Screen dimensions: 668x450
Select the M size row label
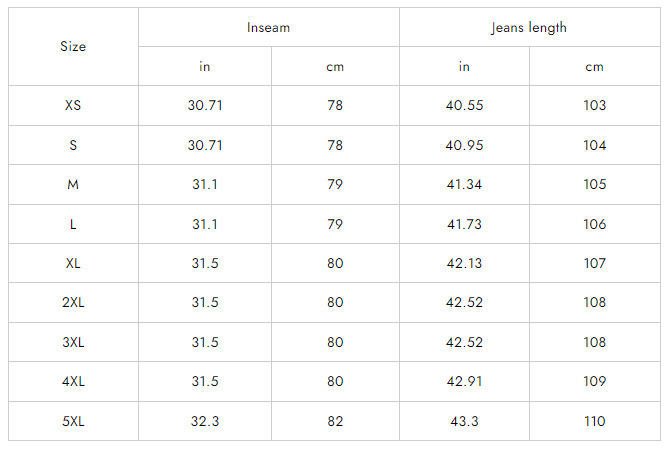tap(73, 185)
